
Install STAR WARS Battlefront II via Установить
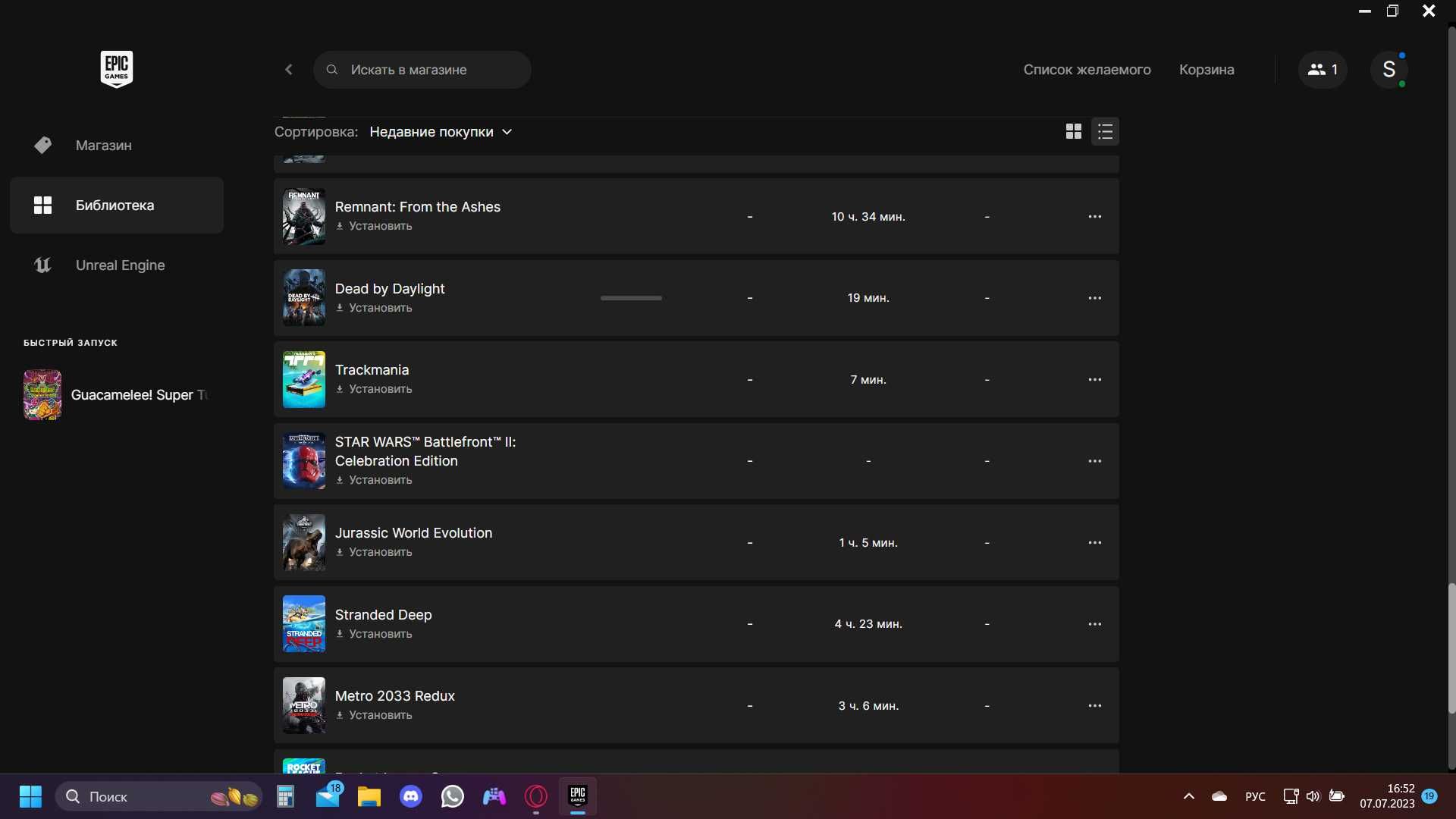374,480
